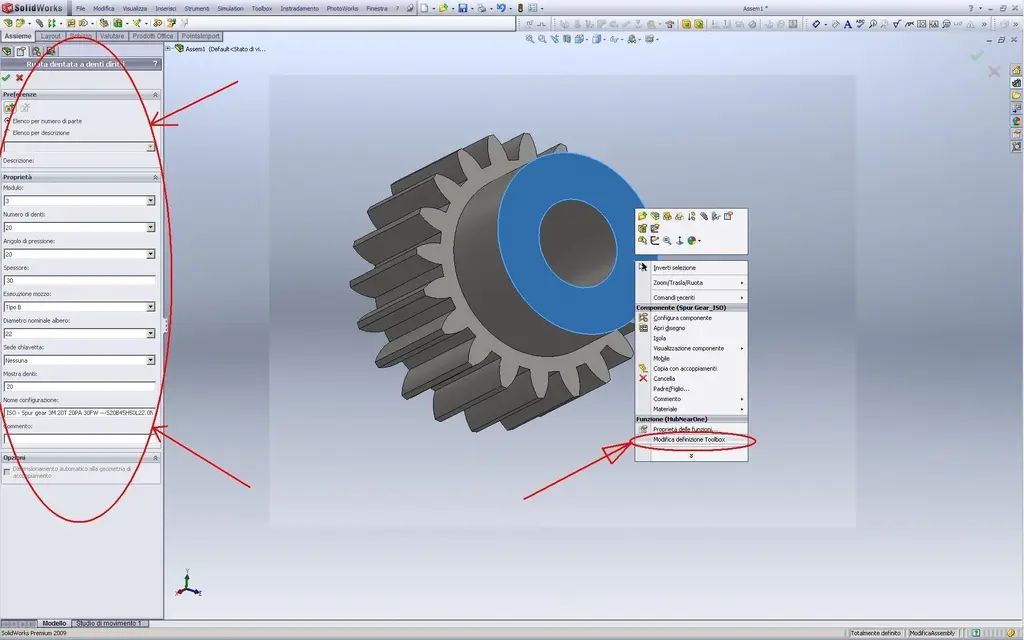Switch to the Modello bottom tab

[54, 623]
